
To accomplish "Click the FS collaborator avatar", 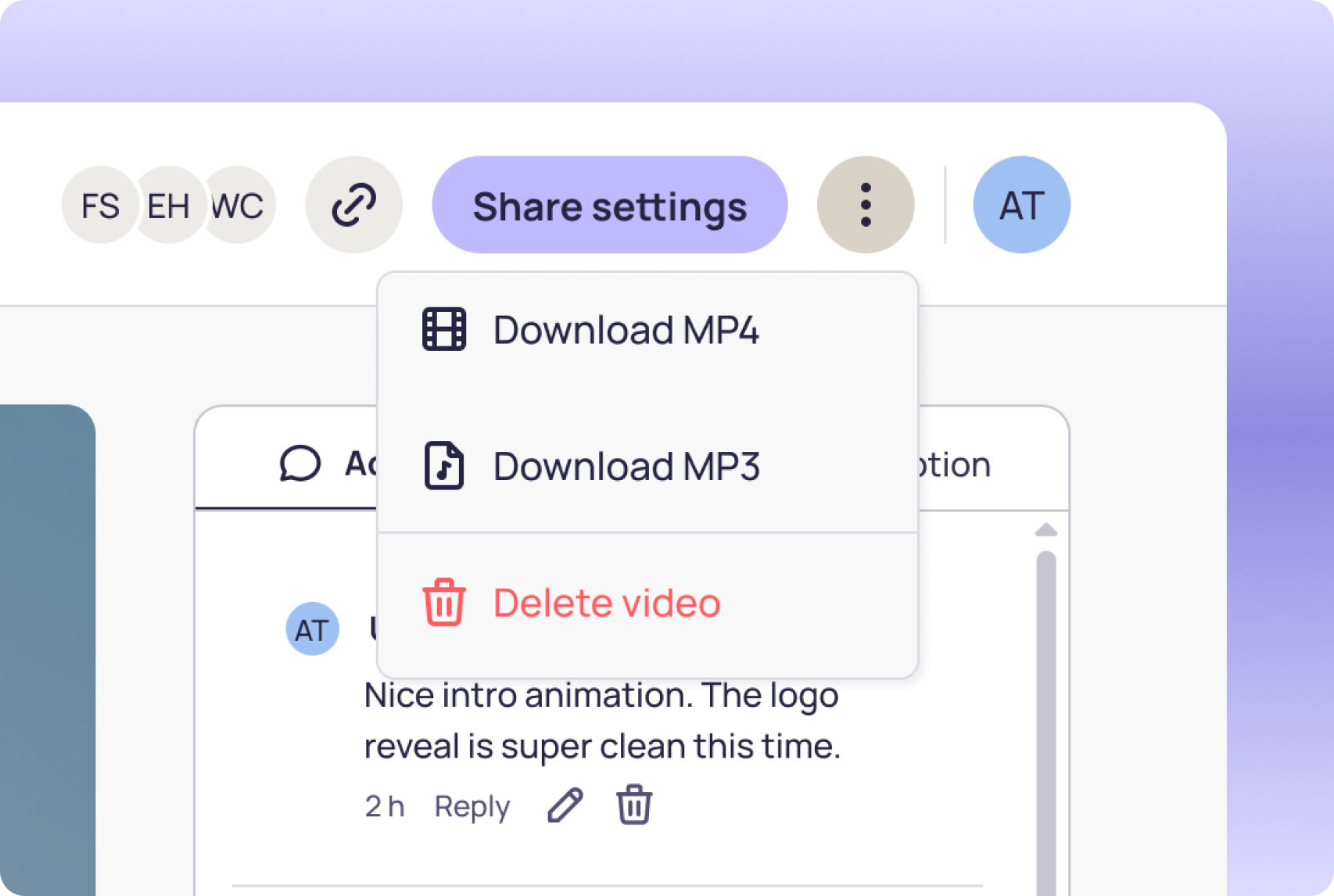I will pyautogui.click(x=99, y=206).
